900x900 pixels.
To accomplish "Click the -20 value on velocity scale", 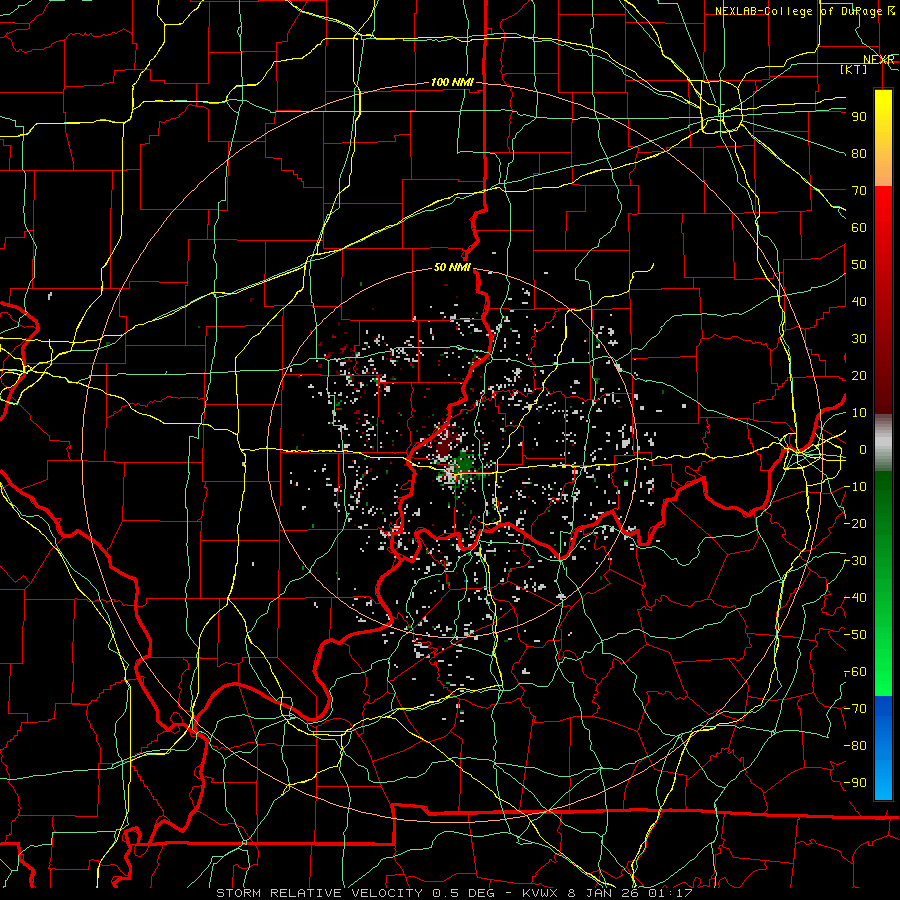I will coord(856,523).
